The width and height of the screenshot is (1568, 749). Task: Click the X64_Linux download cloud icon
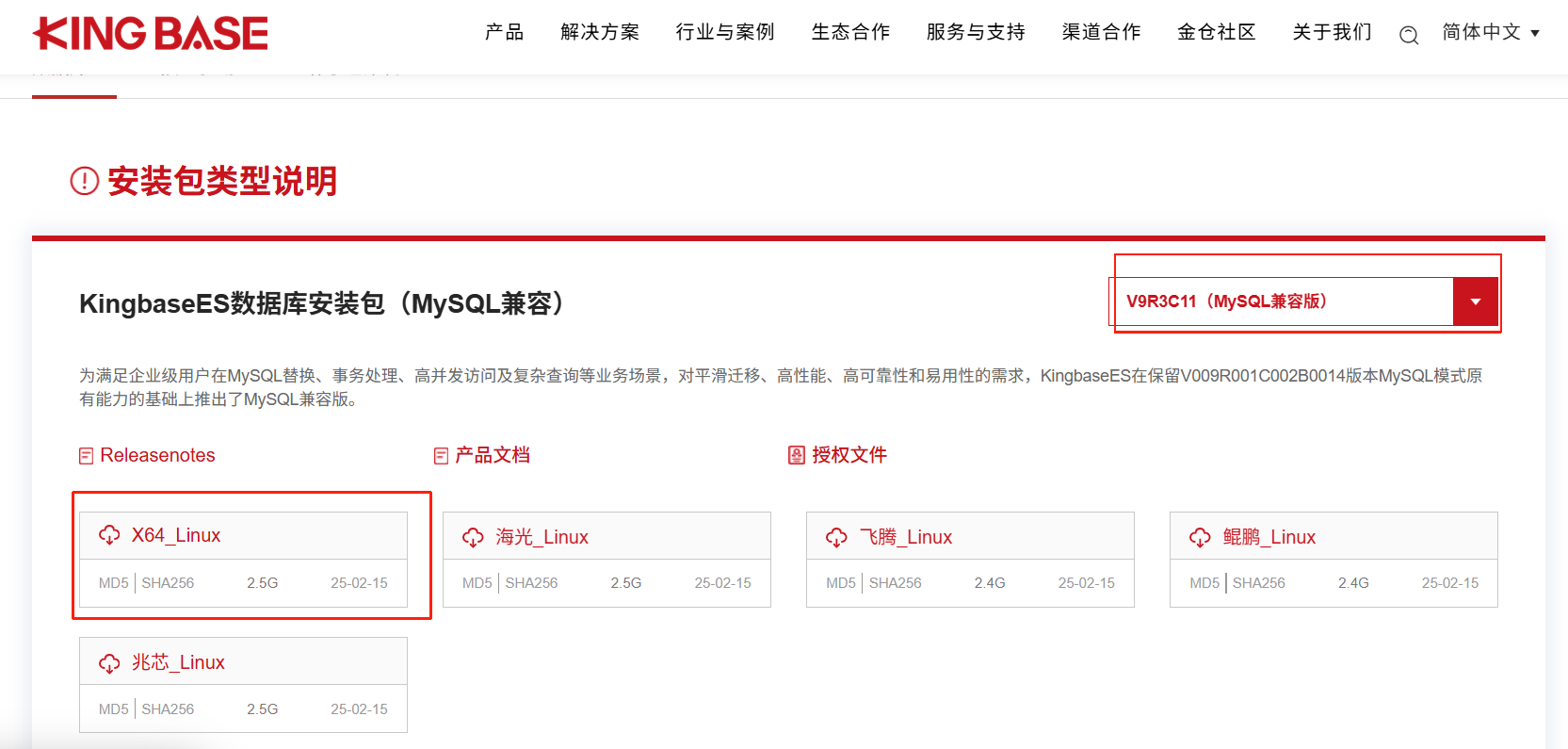109,535
